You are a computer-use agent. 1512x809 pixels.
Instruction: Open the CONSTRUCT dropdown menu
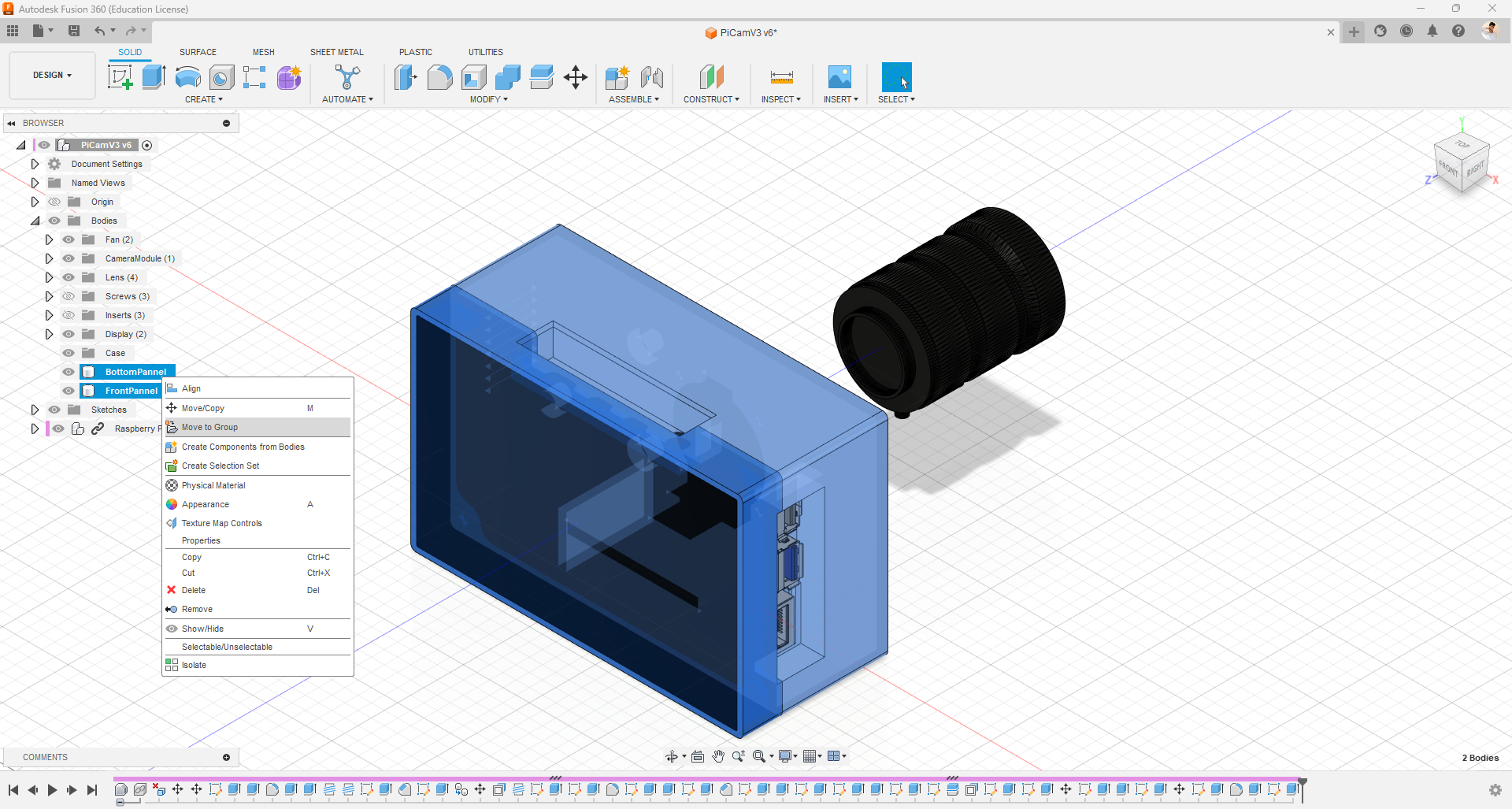click(x=711, y=99)
